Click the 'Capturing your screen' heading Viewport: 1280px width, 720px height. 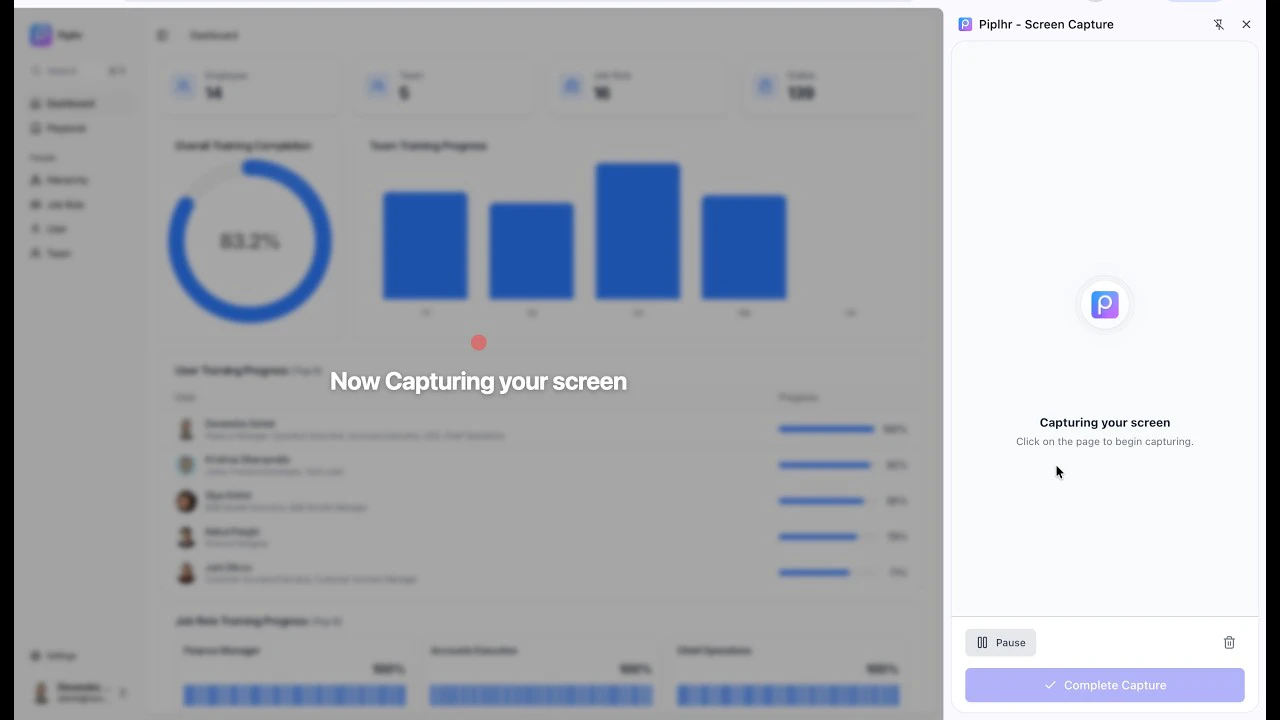click(x=1104, y=423)
